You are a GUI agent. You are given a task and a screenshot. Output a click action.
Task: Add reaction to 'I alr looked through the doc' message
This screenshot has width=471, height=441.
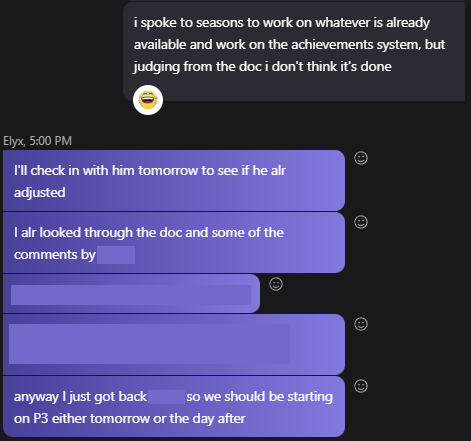[361, 222]
